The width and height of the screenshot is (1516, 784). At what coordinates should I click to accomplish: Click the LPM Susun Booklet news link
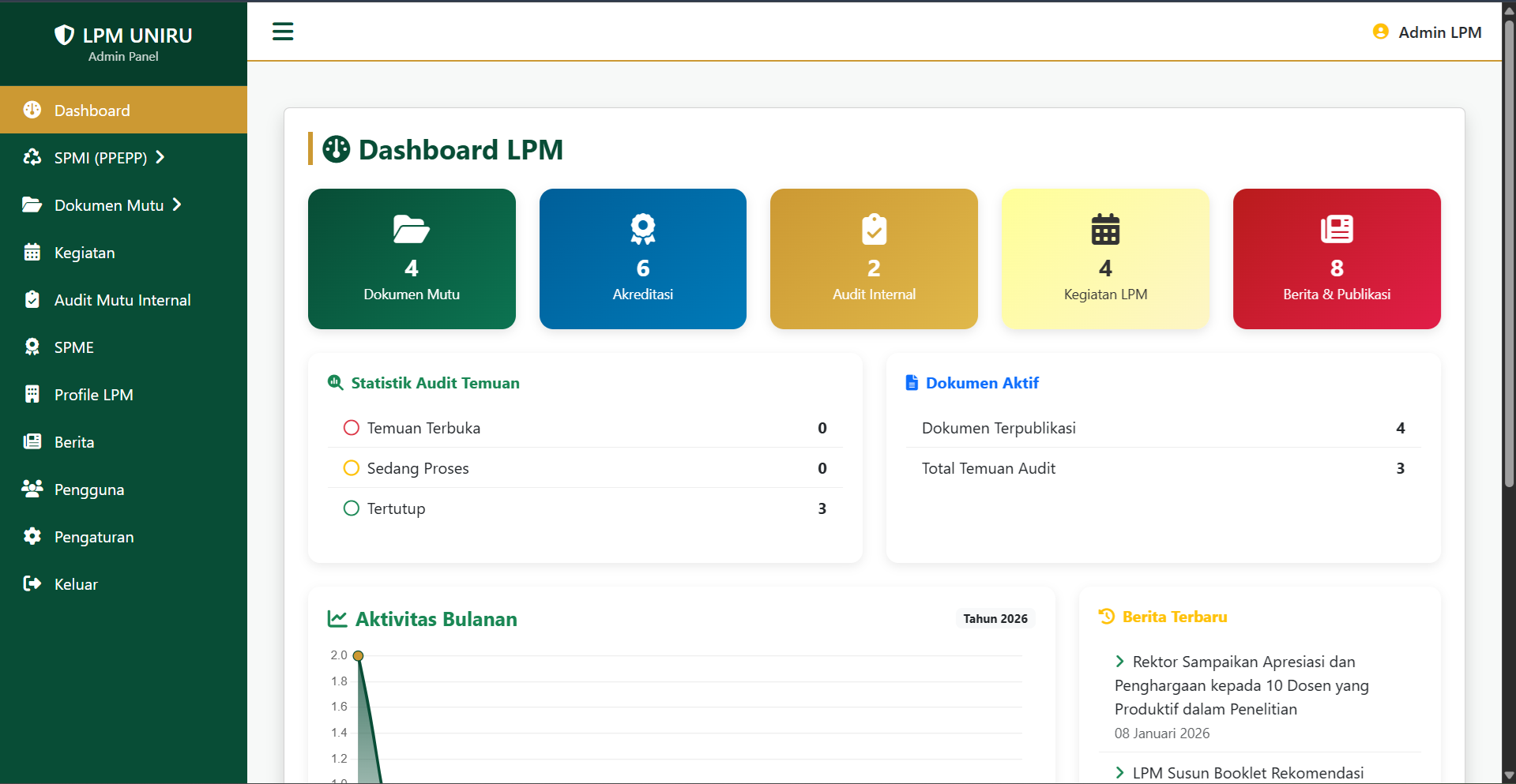1247,773
